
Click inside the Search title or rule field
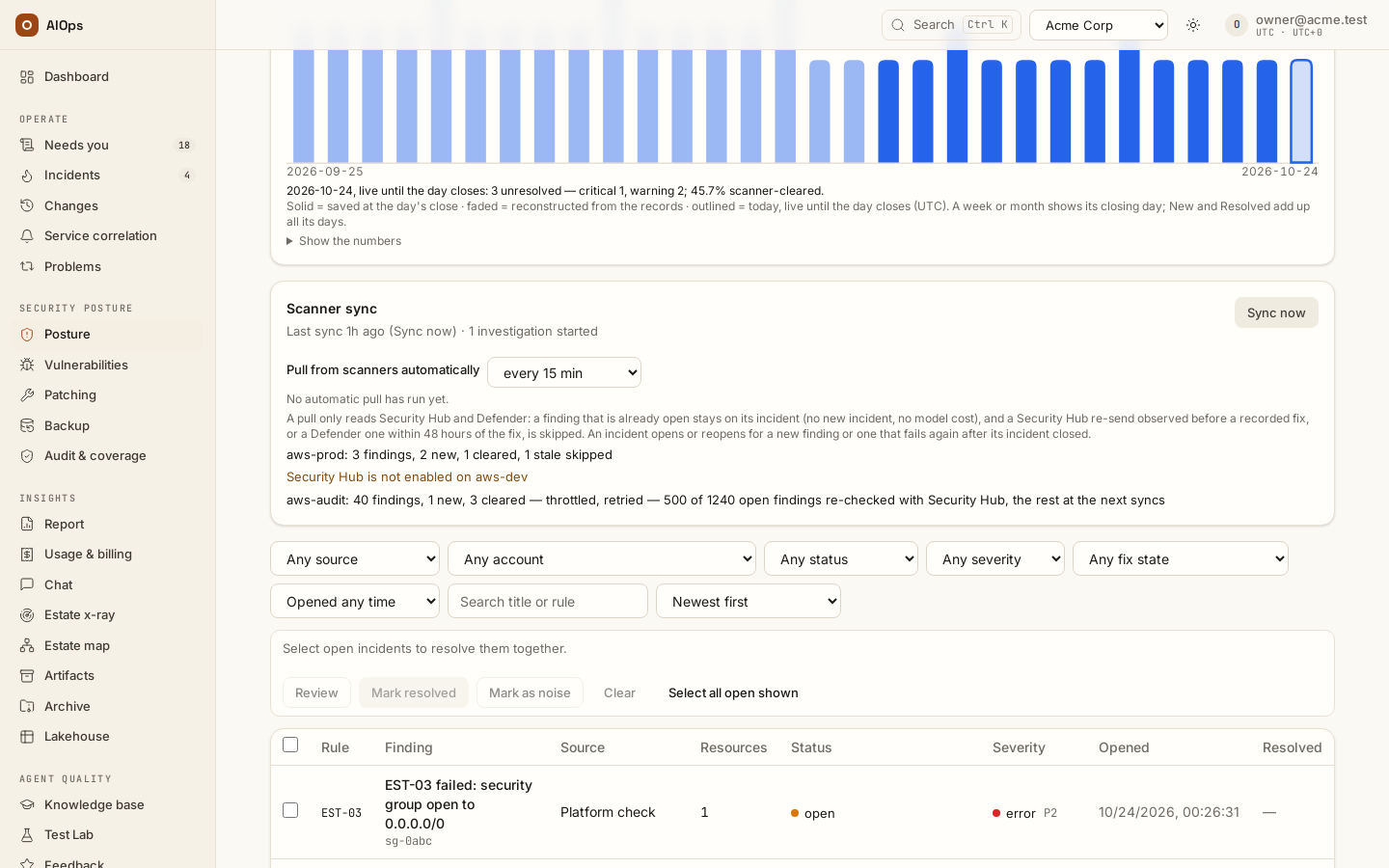548,601
